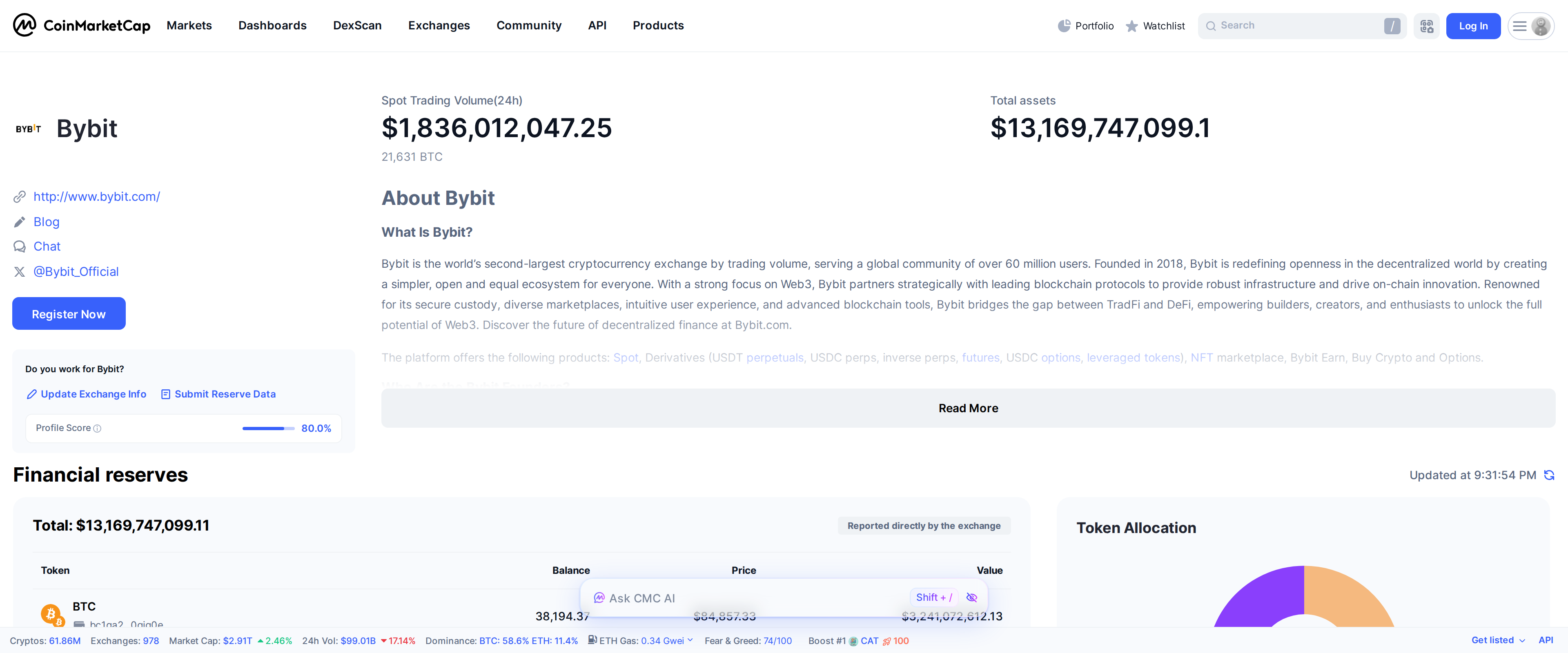Open the http://www.bybit.com/ link
The width and height of the screenshot is (1568, 653).
coord(97,197)
